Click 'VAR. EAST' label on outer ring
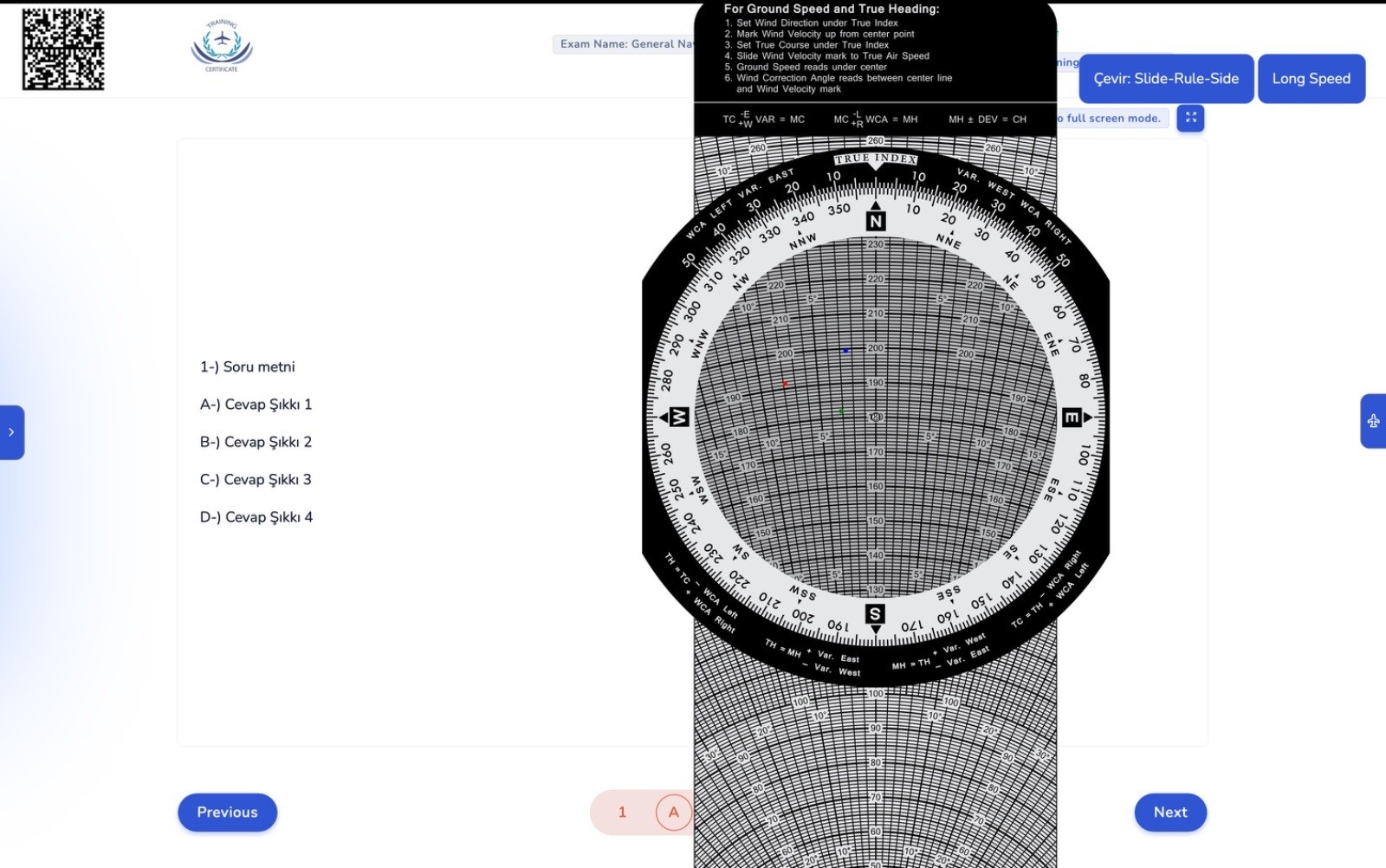 pyautogui.click(x=766, y=184)
